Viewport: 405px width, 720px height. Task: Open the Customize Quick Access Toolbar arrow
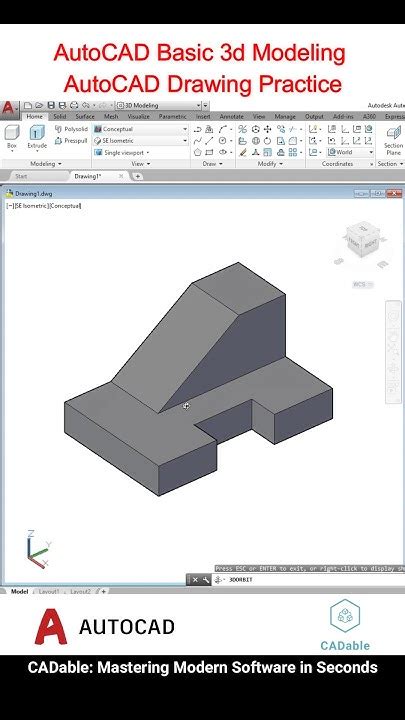(206, 106)
